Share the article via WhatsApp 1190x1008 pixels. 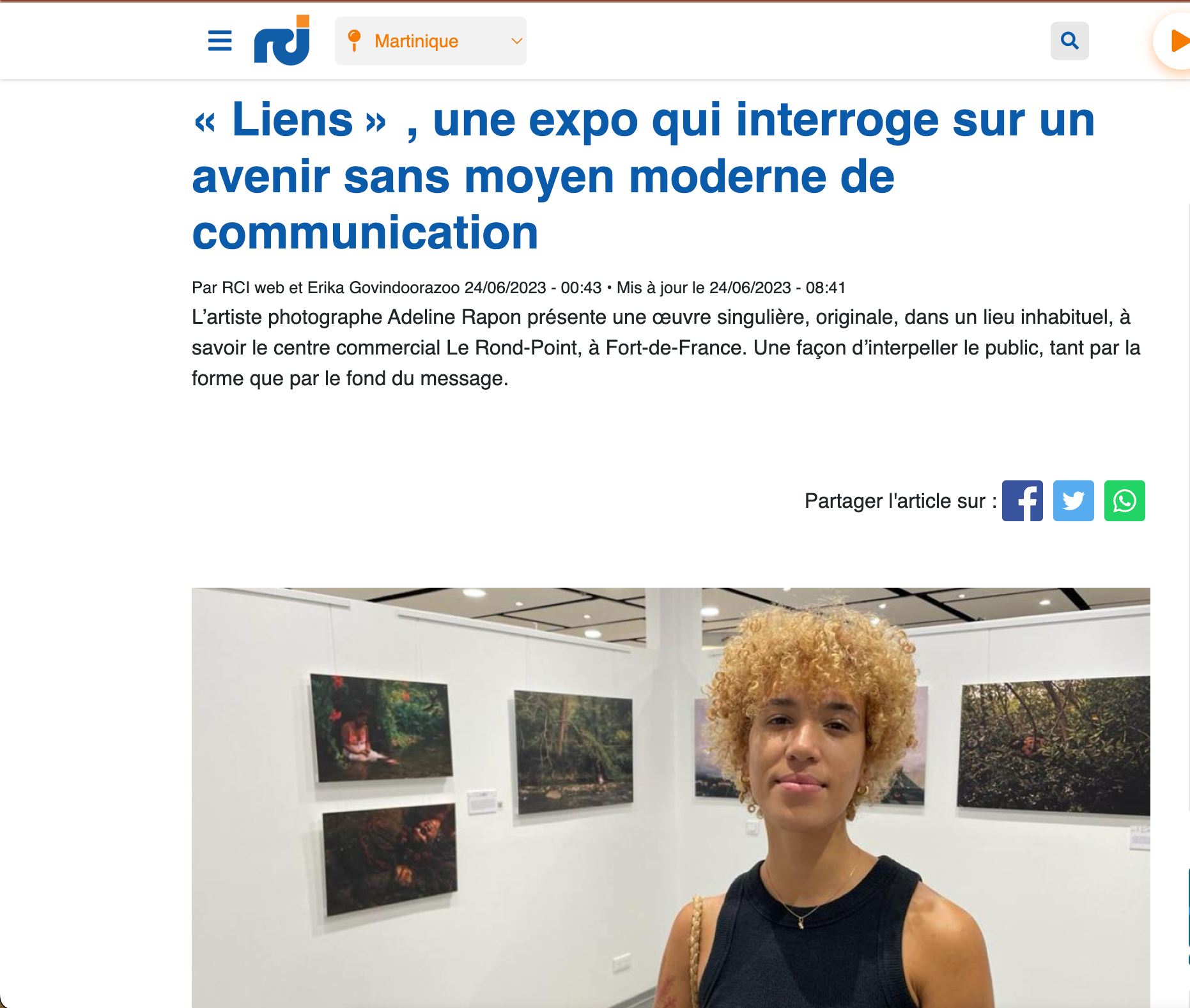tap(1124, 501)
